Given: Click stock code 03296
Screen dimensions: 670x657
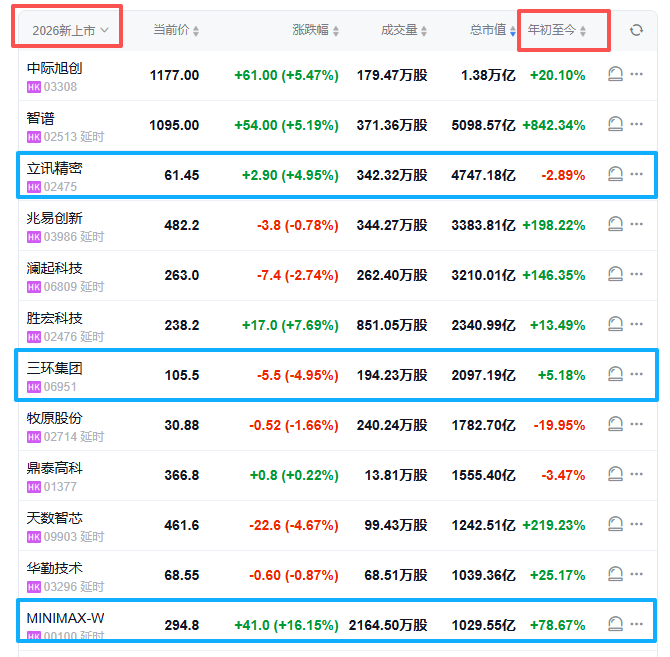Looking at the screenshot, I should (x=60, y=587).
